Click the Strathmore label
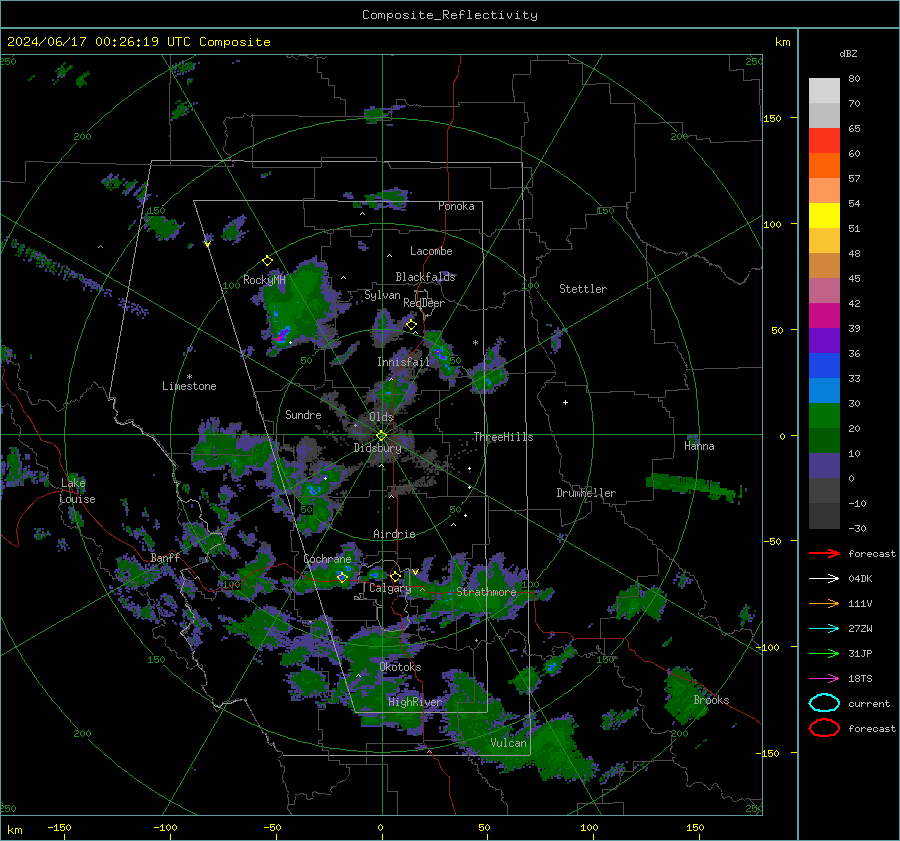 click(486, 592)
